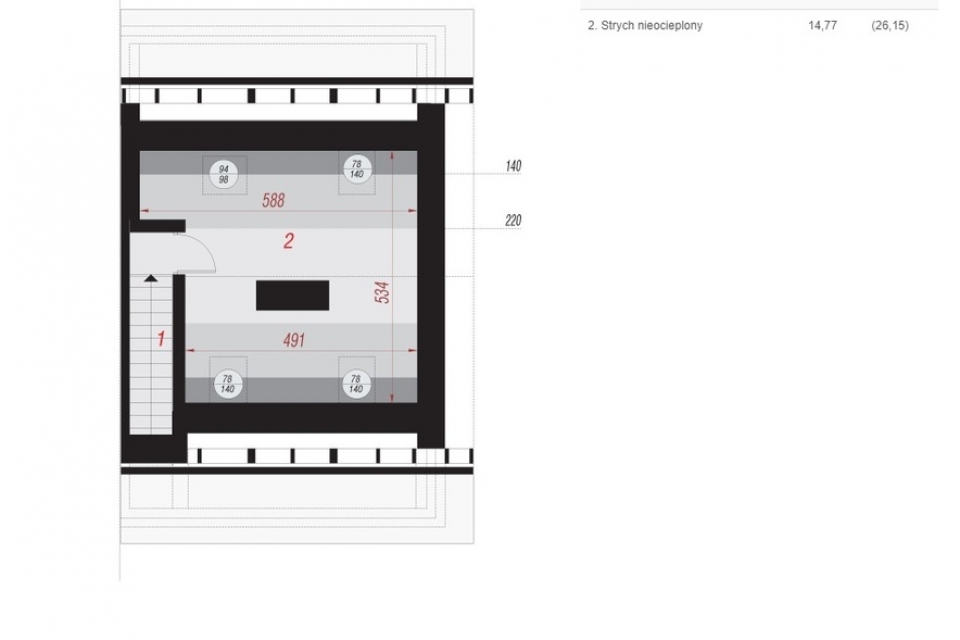
Task: Click the 588 width dimension
Action: tap(273, 200)
